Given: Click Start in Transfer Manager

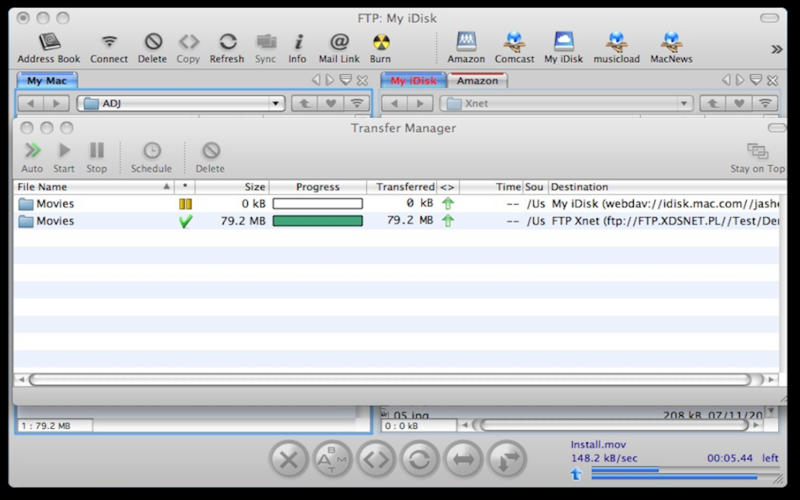Looking at the screenshot, I should 64,158.
